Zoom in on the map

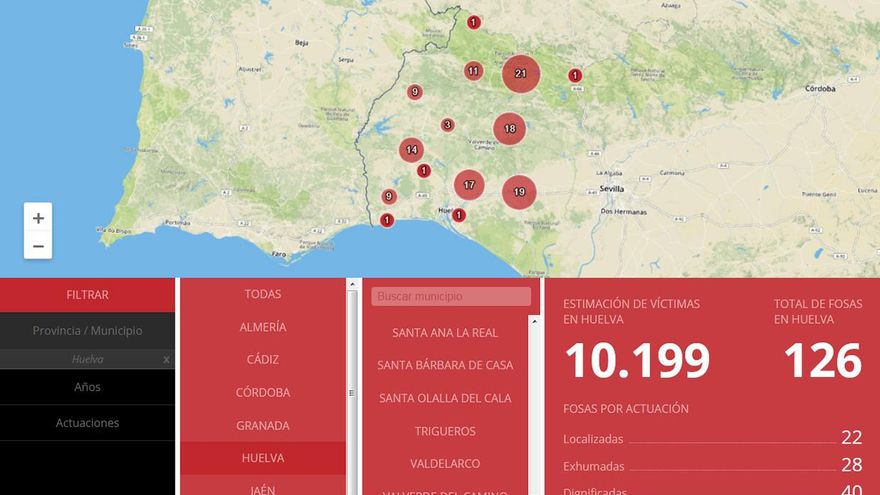[x=38, y=218]
